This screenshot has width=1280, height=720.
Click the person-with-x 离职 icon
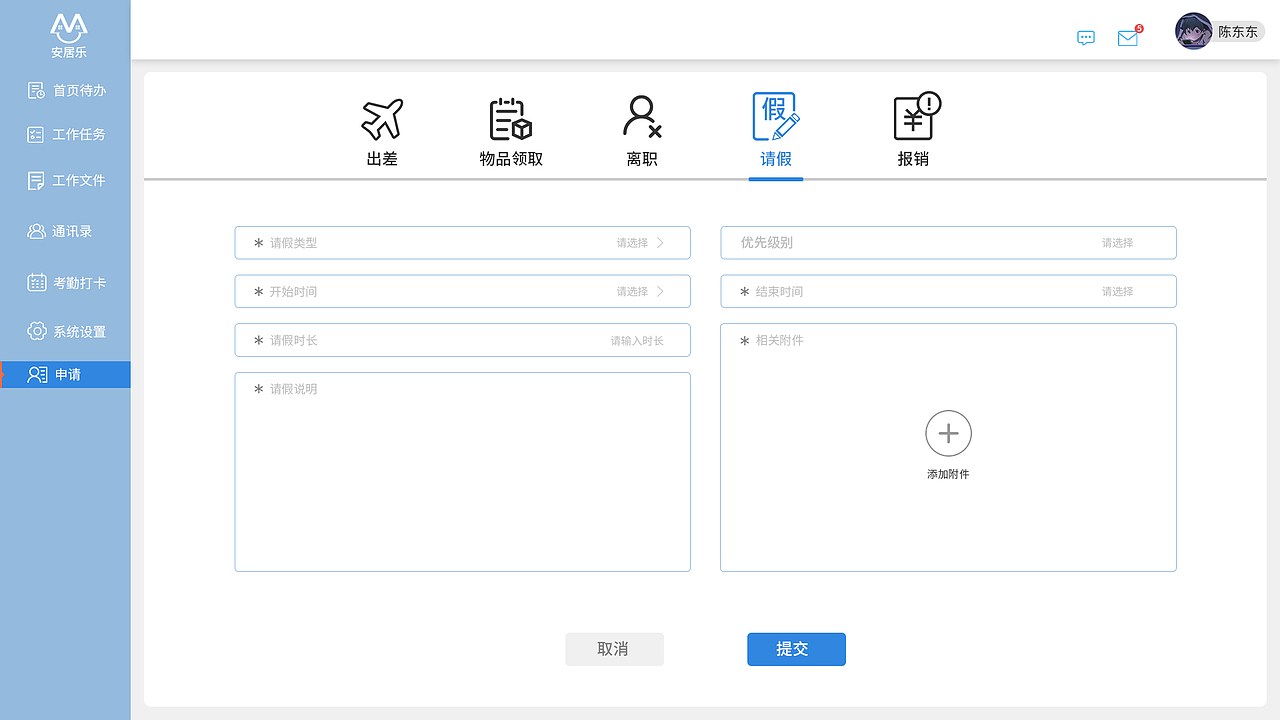tap(642, 117)
